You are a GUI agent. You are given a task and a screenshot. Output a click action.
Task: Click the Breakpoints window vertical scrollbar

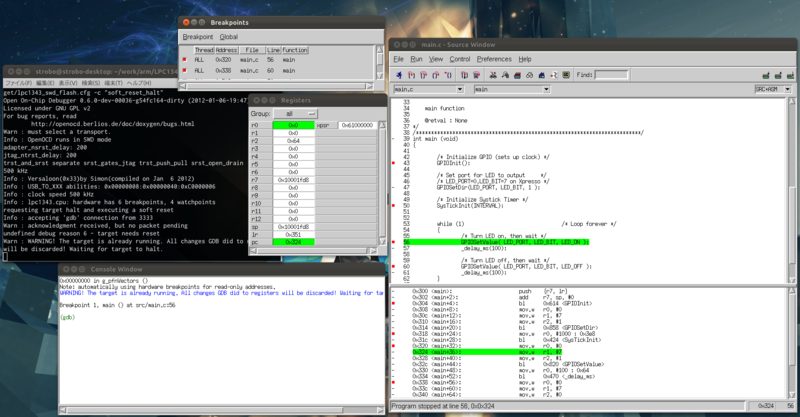tap(380, 63)
